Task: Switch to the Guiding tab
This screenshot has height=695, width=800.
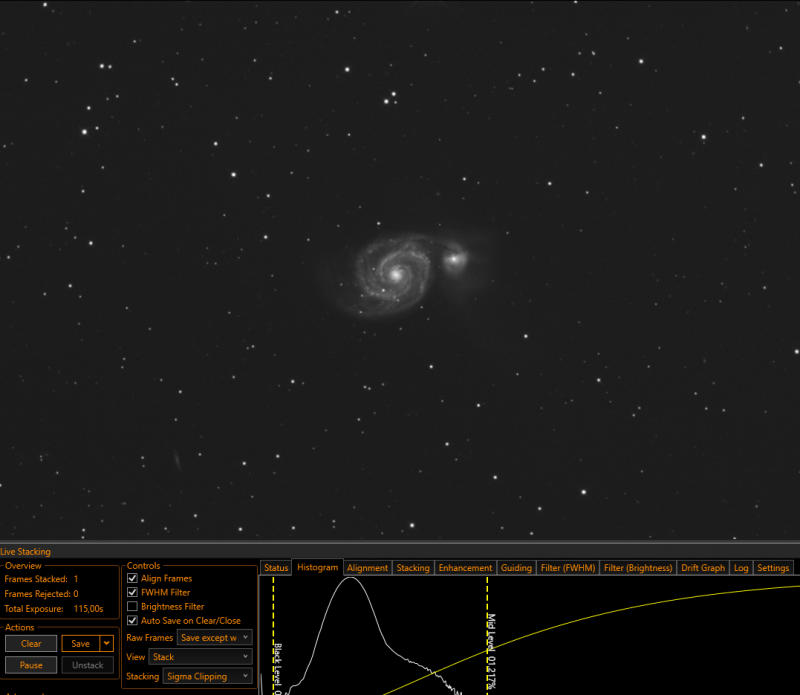Action: coord(516,568)
